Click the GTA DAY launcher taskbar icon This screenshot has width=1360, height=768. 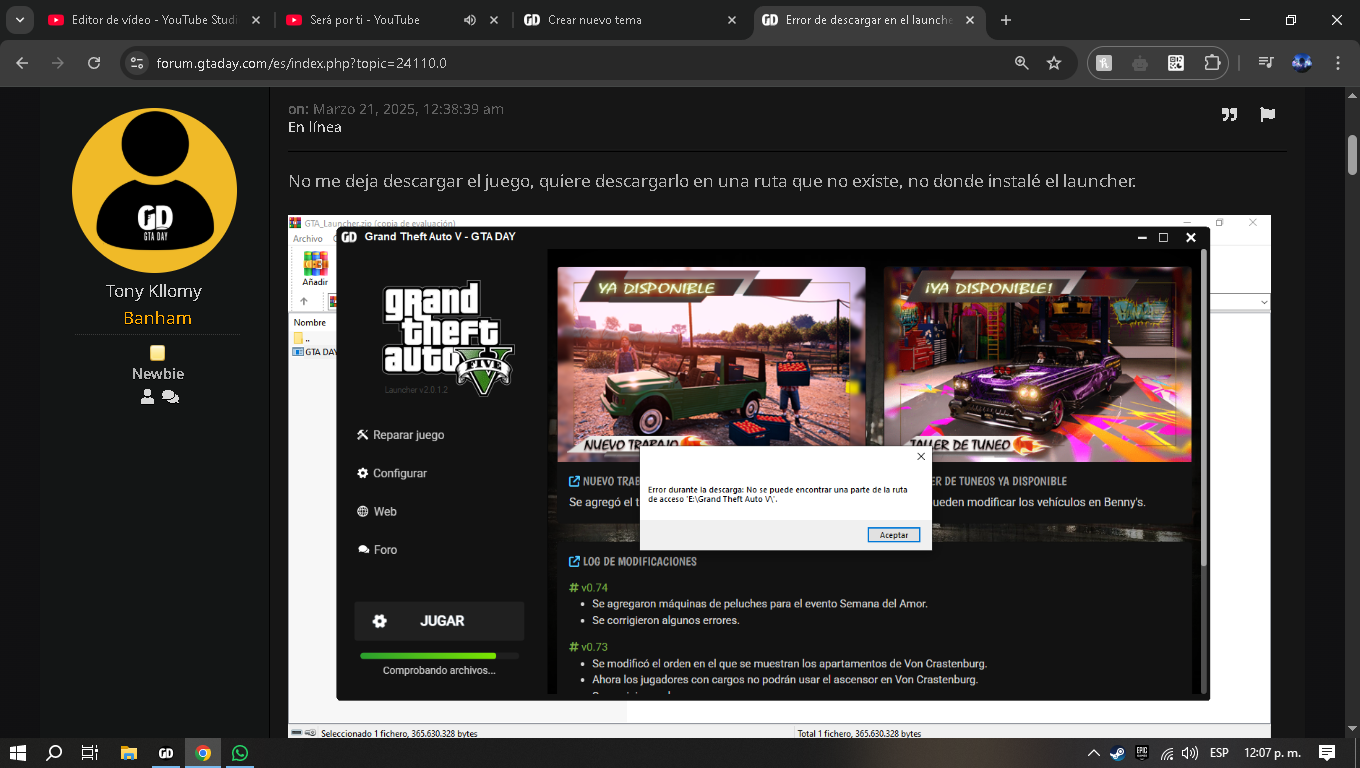click(166, 753)
